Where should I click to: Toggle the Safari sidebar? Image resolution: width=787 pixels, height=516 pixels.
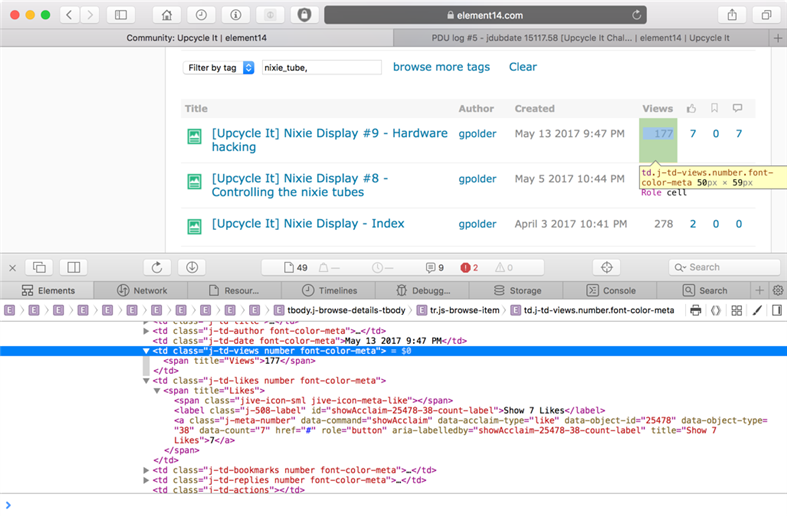pyautogui.click(x=121, y=15)
